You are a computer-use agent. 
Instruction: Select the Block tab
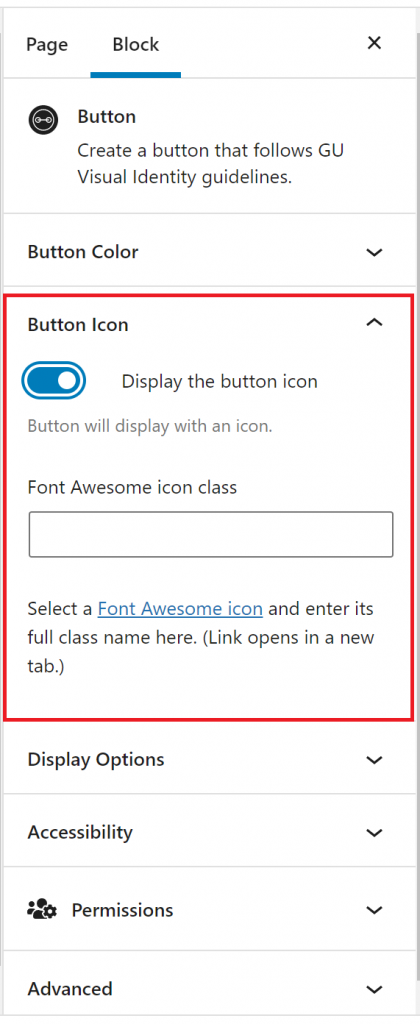136,44
